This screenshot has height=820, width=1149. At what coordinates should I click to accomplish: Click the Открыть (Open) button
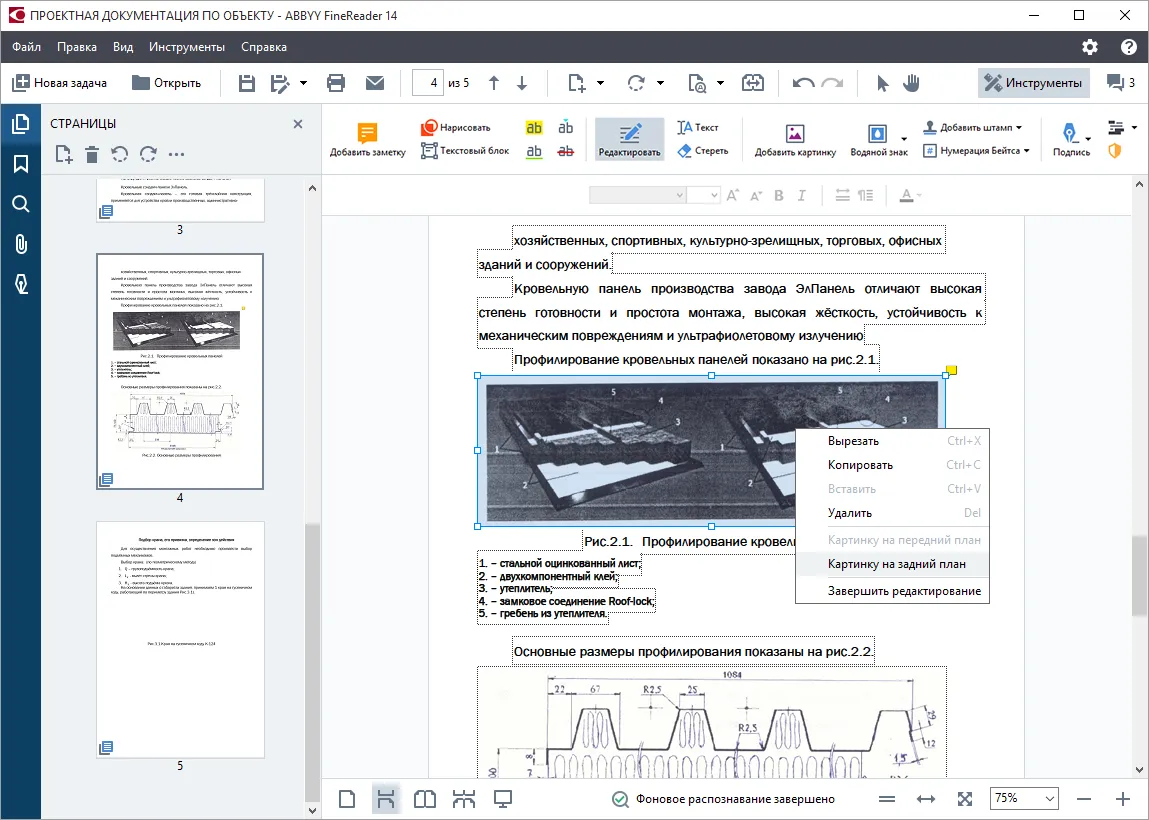[167, 83]
